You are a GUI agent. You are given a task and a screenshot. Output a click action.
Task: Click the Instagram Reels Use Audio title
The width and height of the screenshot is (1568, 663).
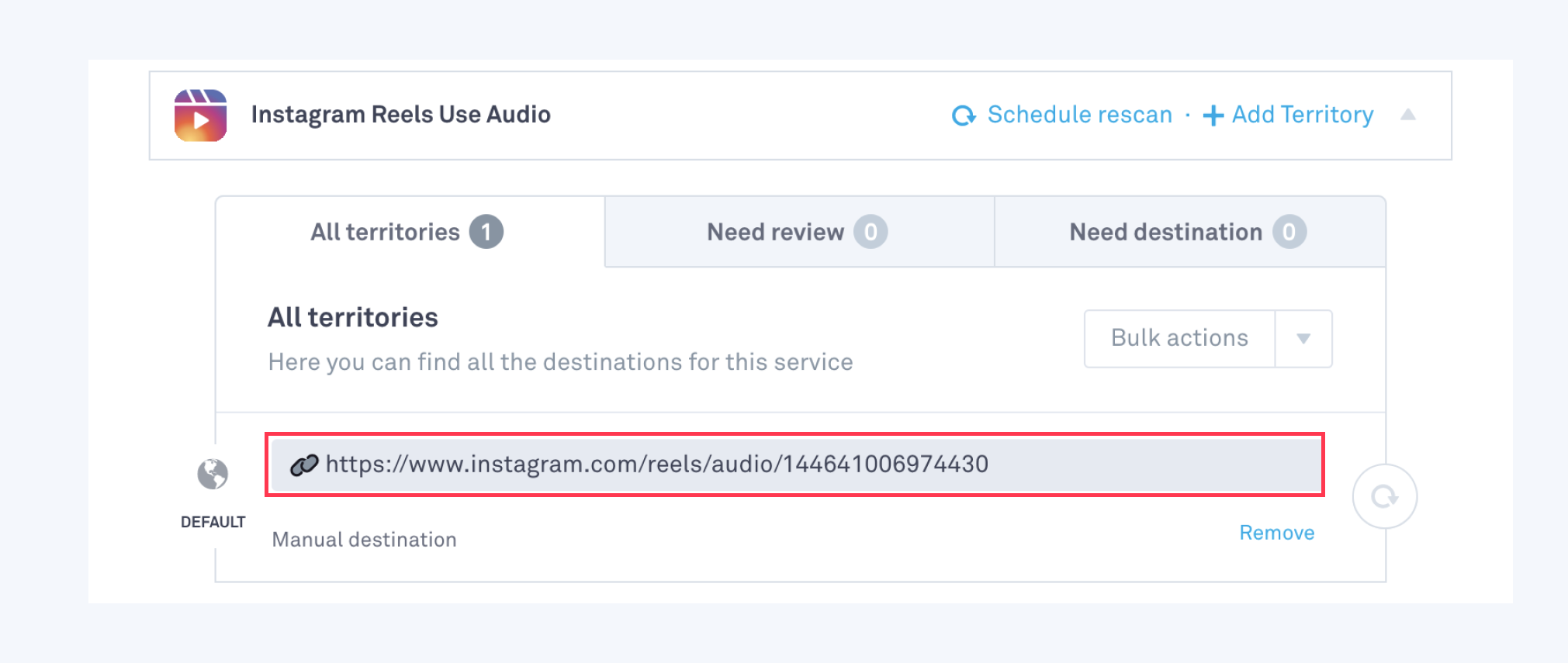(x=400, y=115)
